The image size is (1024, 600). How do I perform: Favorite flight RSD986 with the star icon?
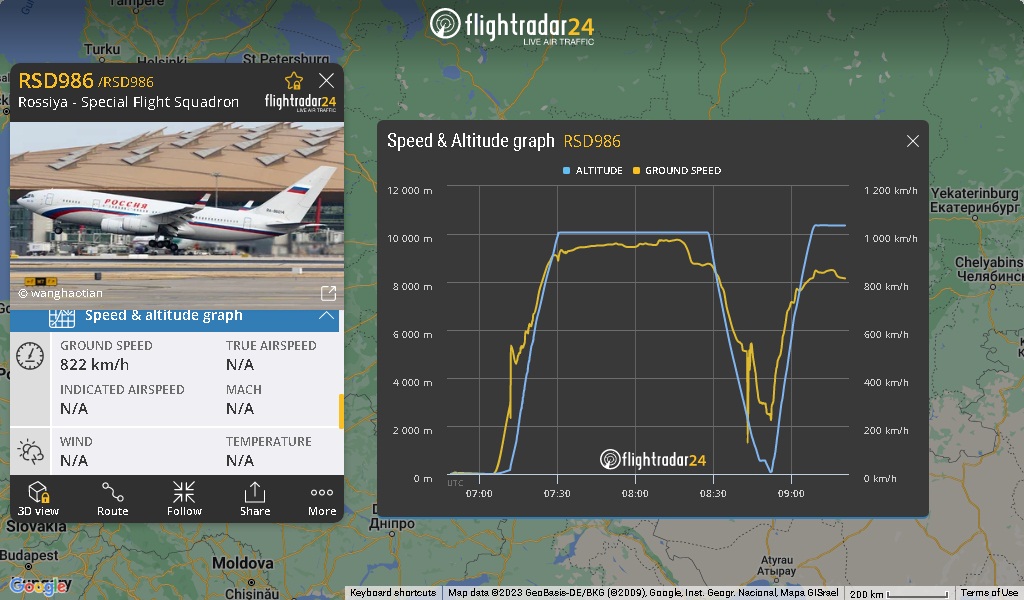[x=294, y=81]
